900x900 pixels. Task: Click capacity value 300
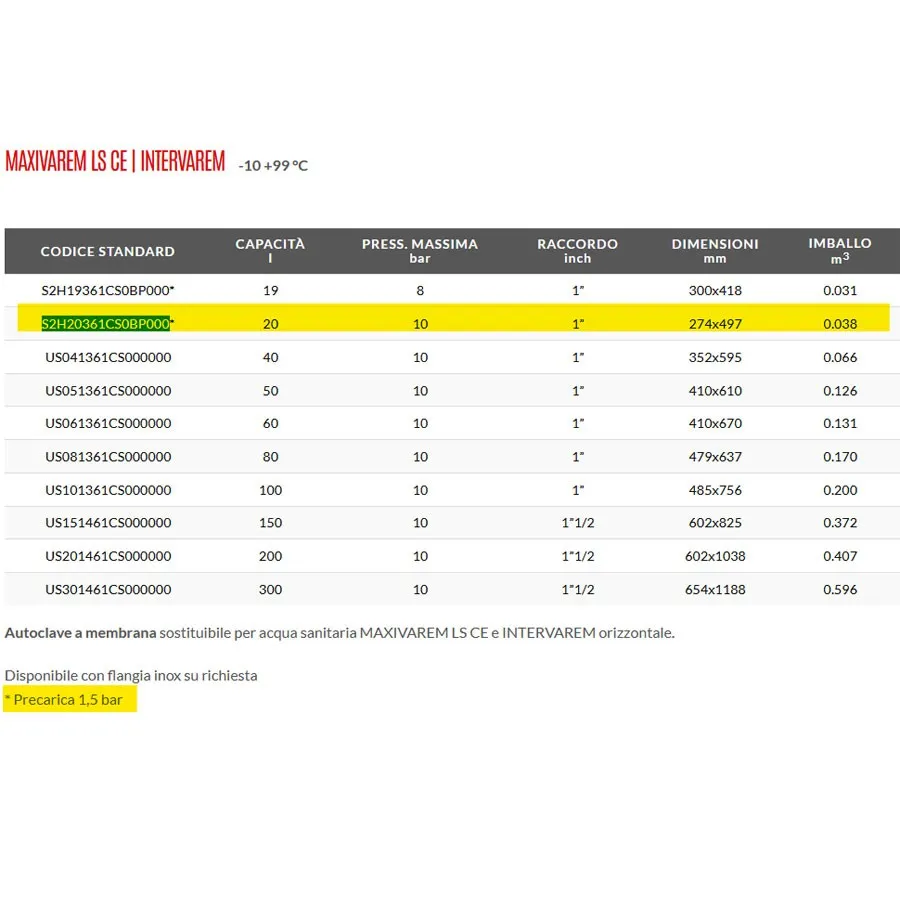[270, 589]
